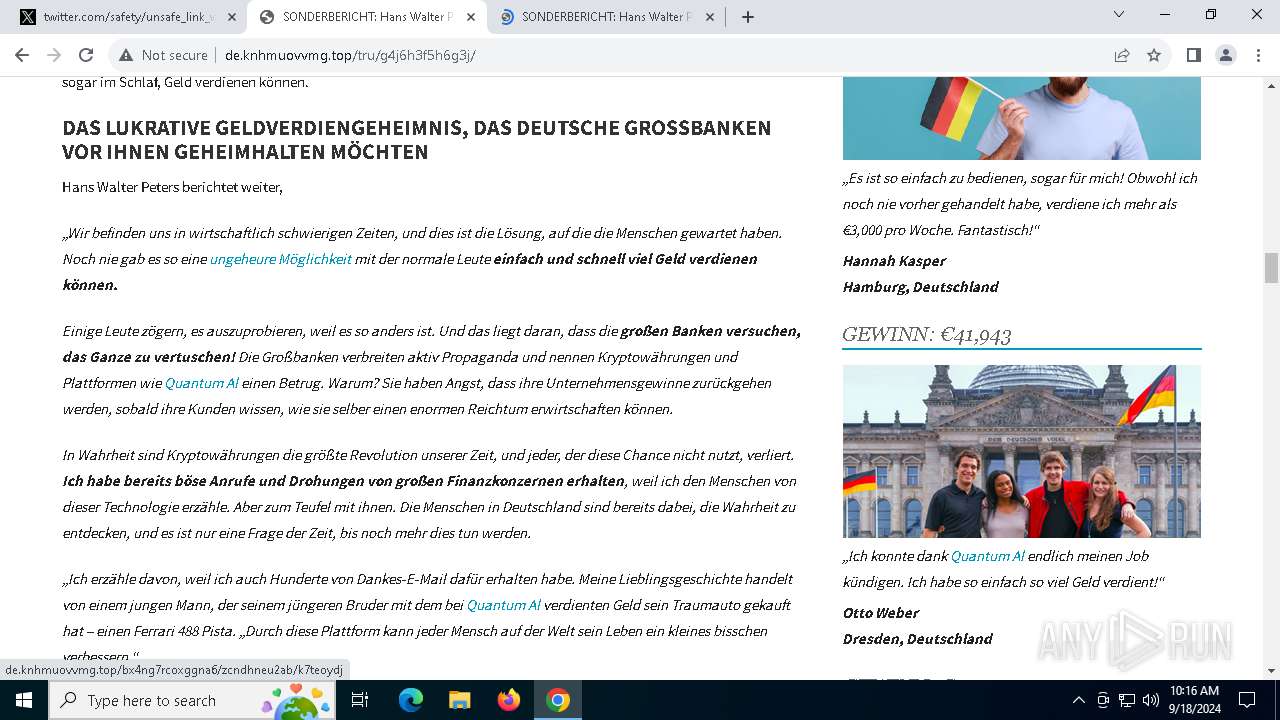Image resolution: width=1280 pixels, height=720 pixels.
Task: Click 'Dresden, Deutschland' text
Action: (x=917, y=639)
